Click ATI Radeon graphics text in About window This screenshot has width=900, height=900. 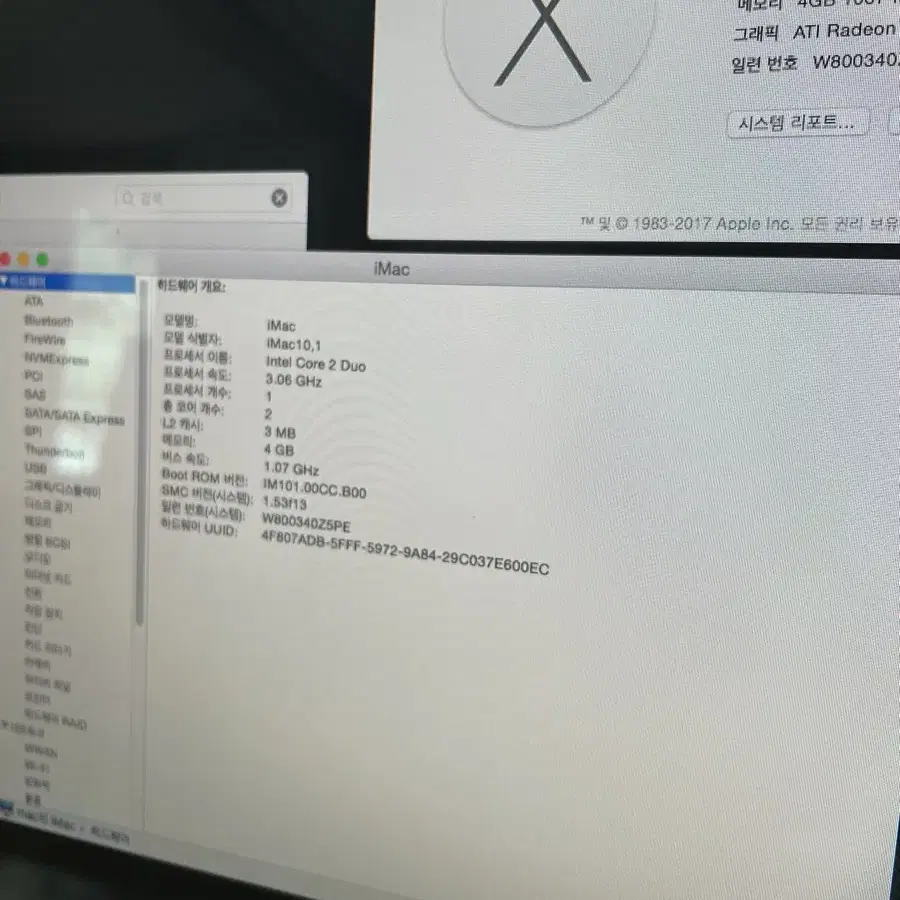845,30
